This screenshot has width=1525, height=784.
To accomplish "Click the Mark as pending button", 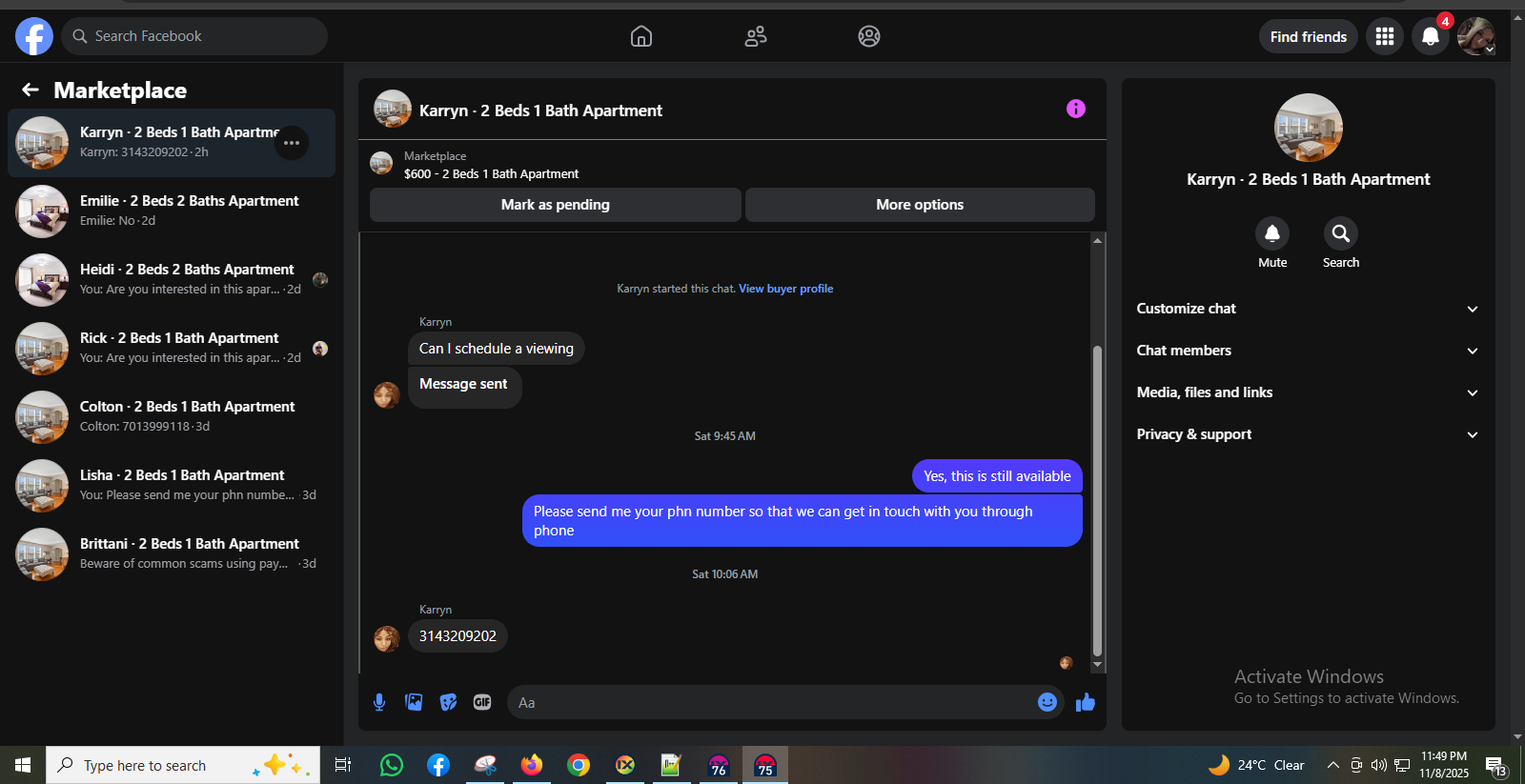I will point(556,205).
